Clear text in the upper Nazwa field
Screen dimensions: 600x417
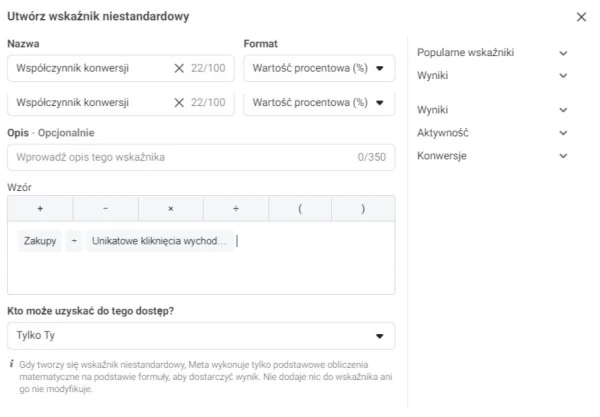[179, 68]
